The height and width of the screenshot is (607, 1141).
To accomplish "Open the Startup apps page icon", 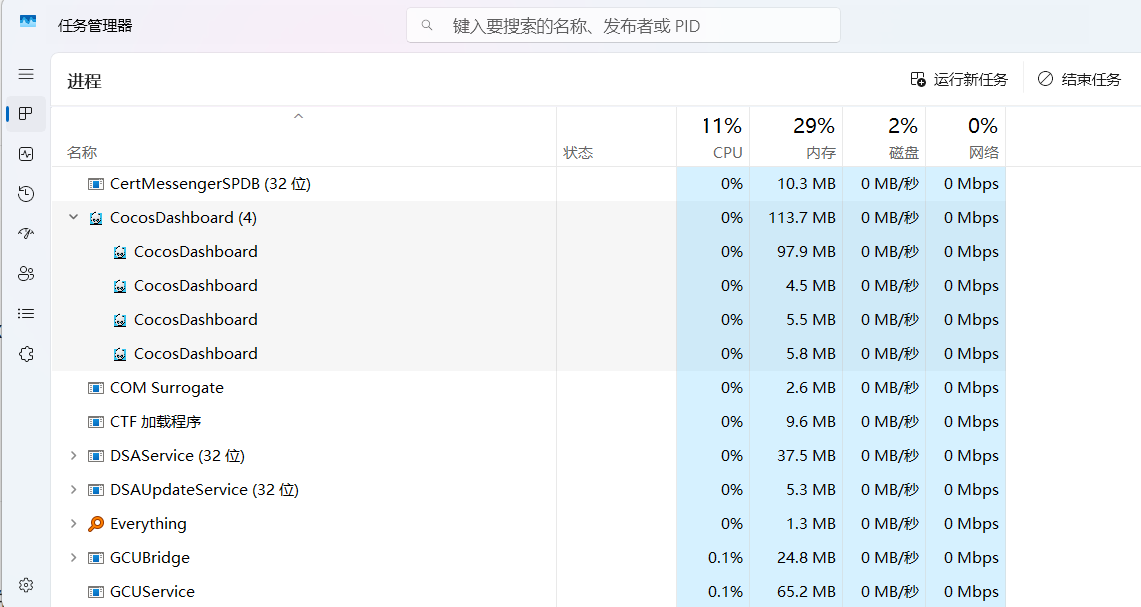I will (26, 234).
